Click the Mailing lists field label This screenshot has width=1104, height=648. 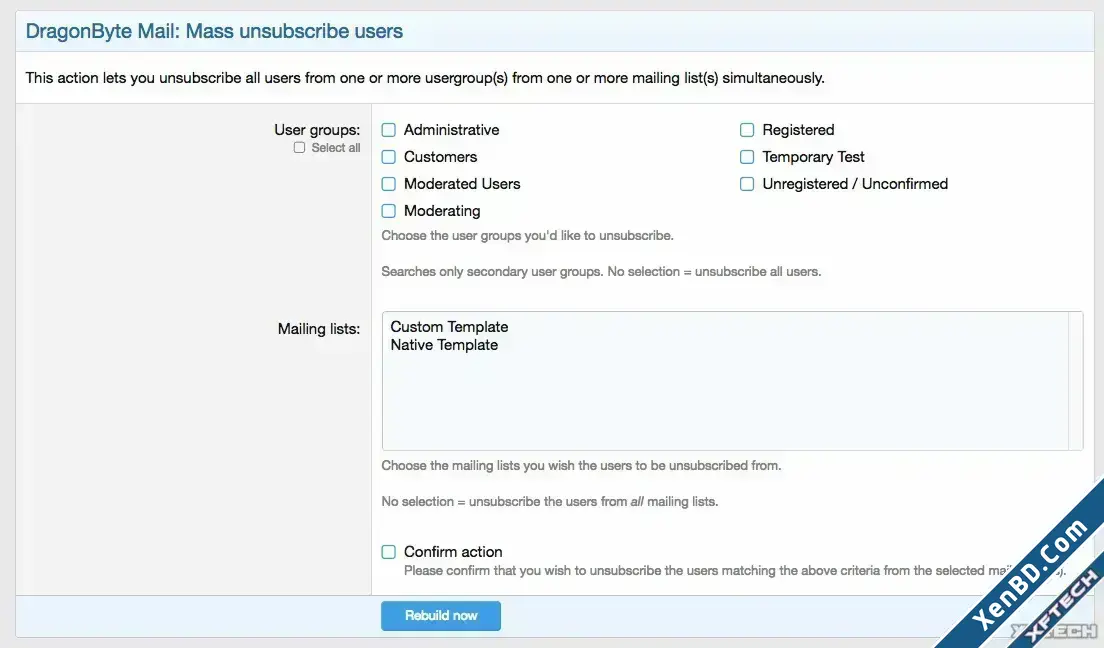(x=319, y=329)
